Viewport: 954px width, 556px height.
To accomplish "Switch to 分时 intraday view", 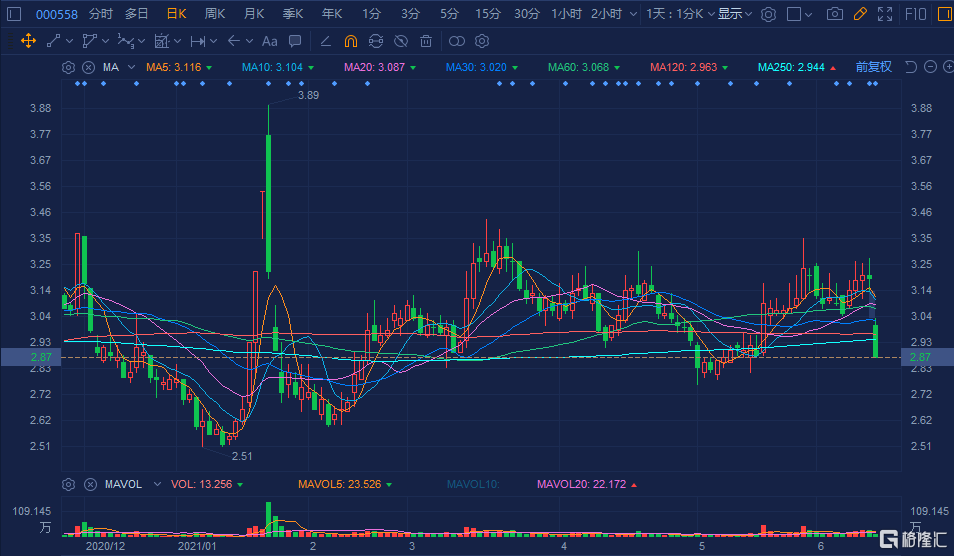I will [100, 13].
